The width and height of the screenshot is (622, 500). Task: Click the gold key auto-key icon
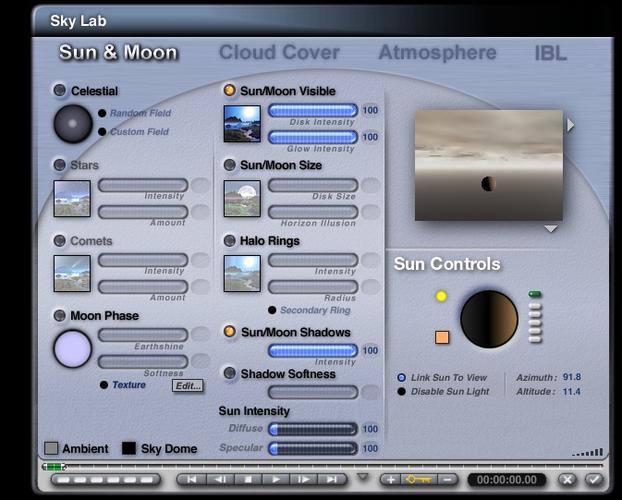point(419,479)
